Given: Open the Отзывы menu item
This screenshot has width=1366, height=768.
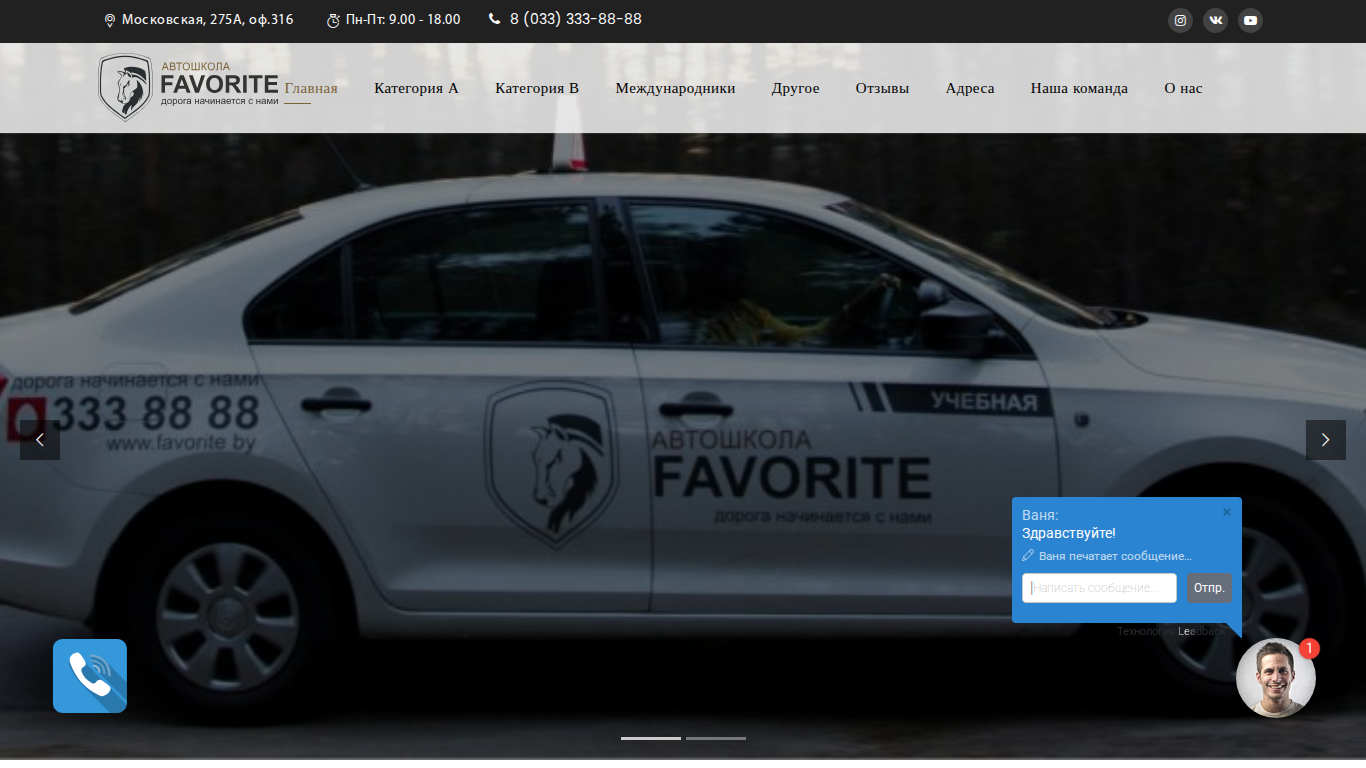Looking at the screenshot, I should coord(882,88).
